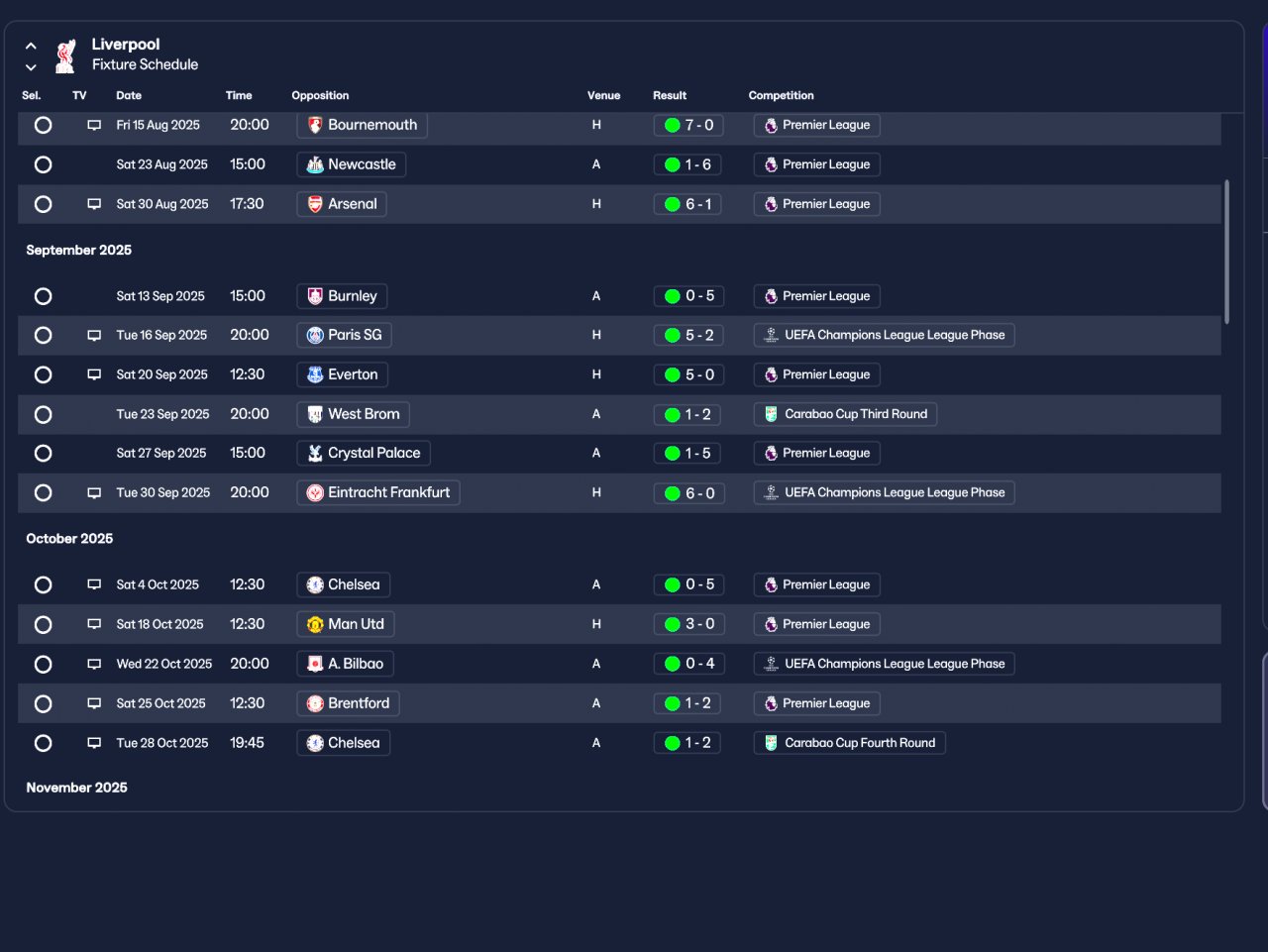The image size is (1268, 952).
Task: Open the Eintracht Frankfurt opposition link
Action: click(378, 492)
